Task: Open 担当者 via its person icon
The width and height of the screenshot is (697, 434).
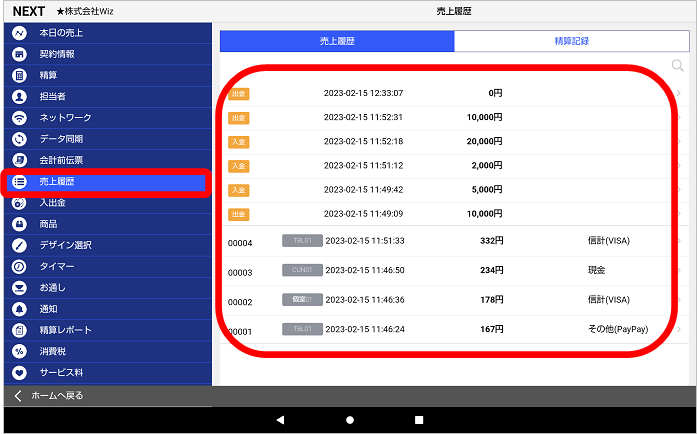Action: pyautogui.click(x=19, y=96)
